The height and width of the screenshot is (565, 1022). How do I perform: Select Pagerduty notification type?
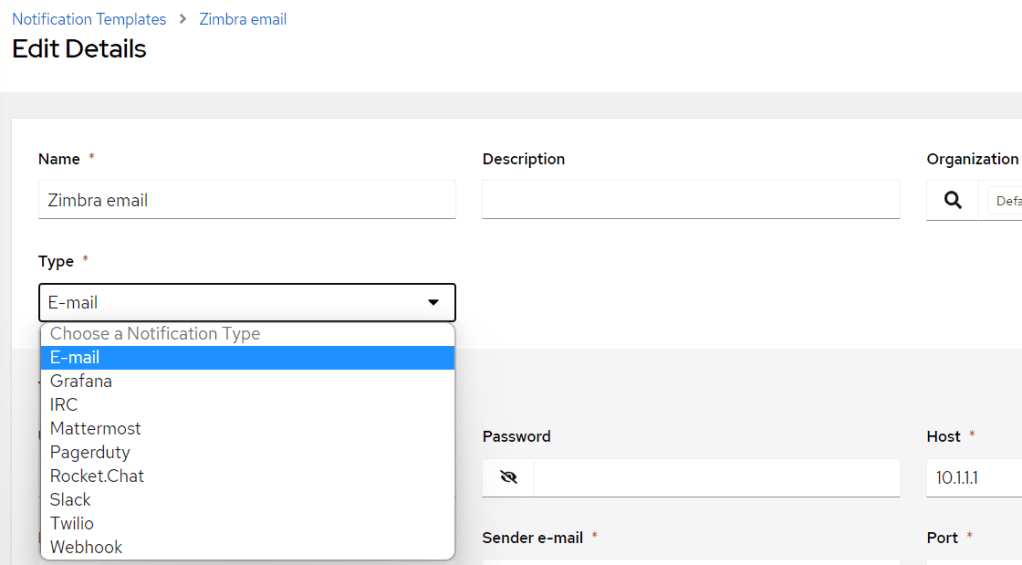pos(90,452)
